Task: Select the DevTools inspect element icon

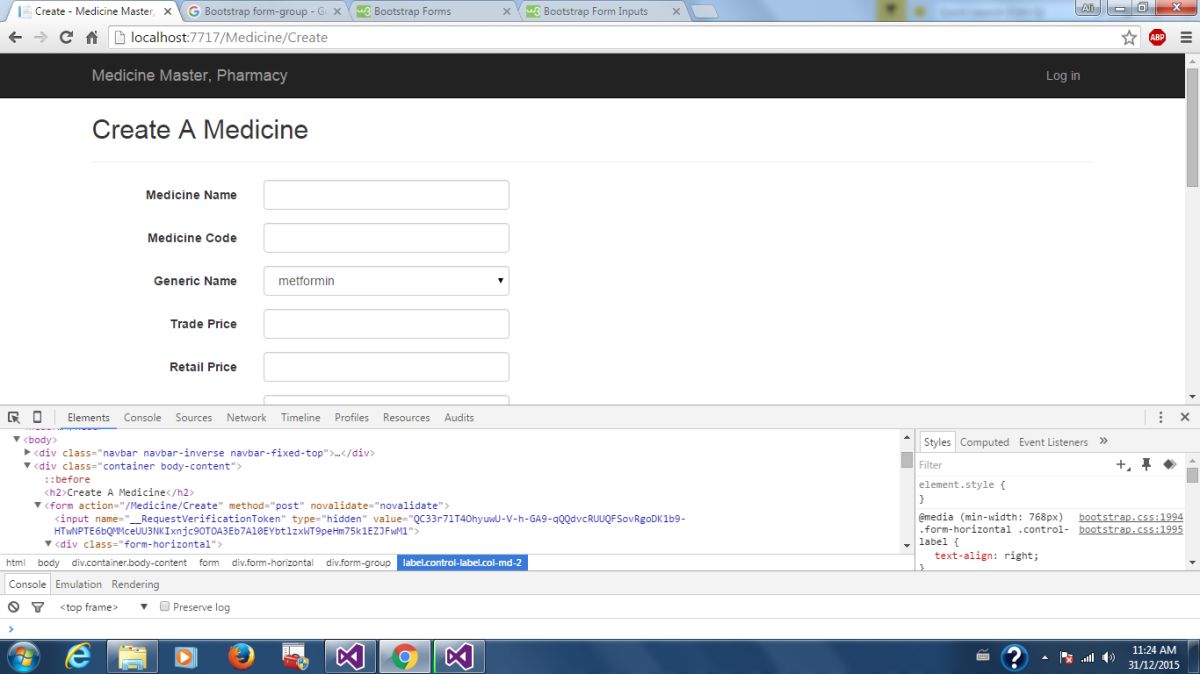Action: 14,417
